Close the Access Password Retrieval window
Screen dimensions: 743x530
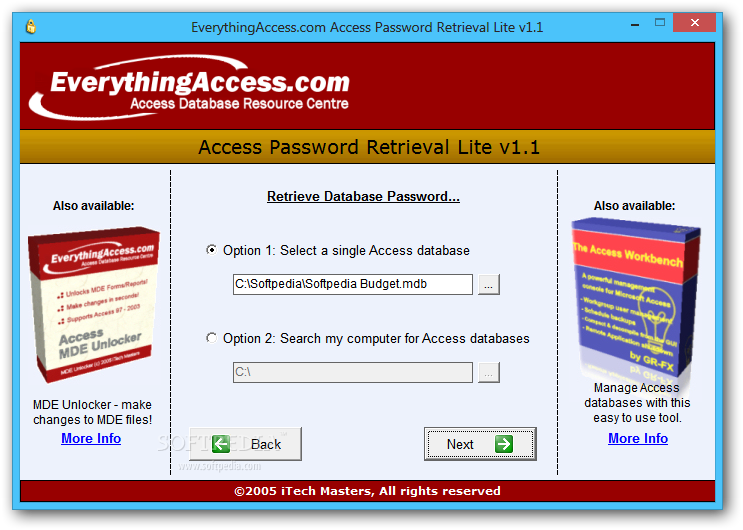694,22
